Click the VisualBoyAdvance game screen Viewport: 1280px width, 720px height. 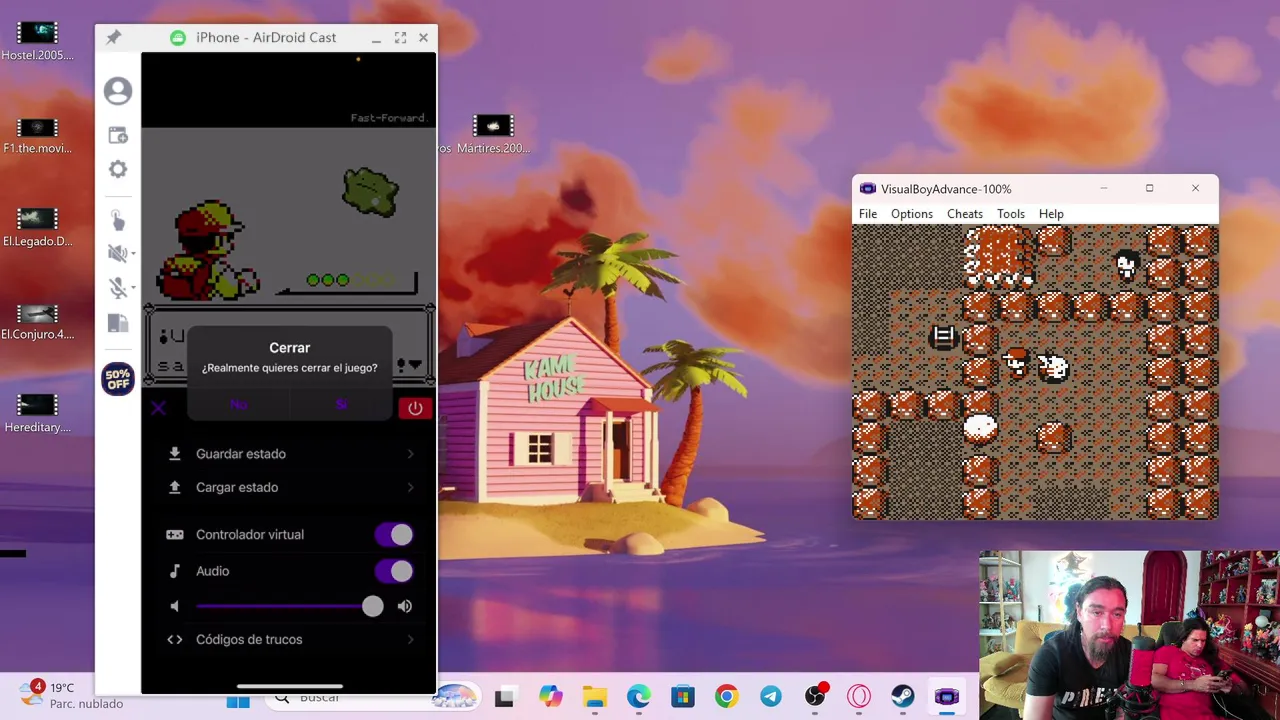(1035, 372)
